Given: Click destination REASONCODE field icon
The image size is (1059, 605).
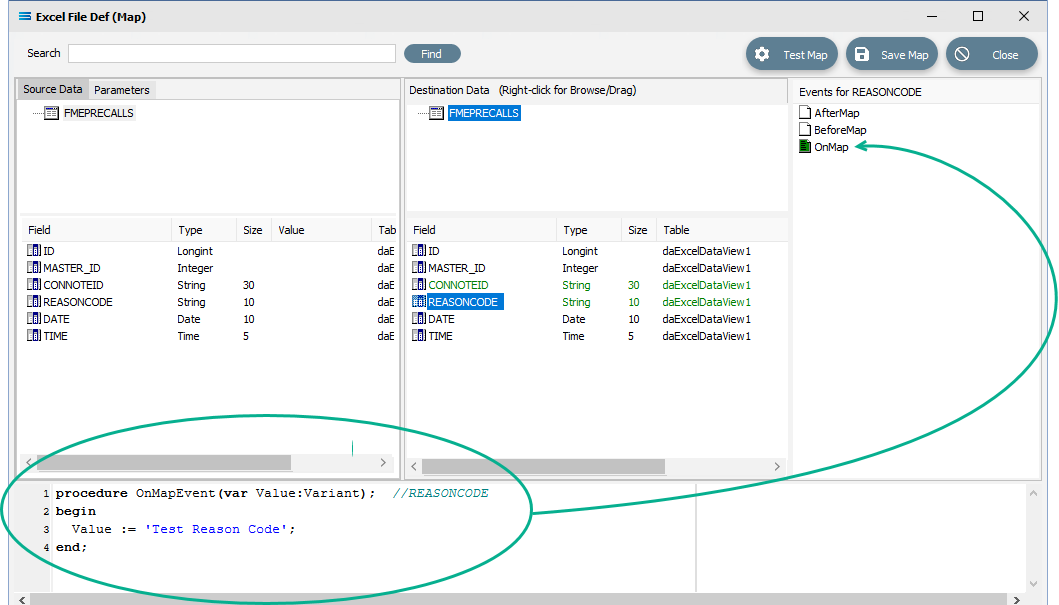Looking at the screenshot, I should 419,301.
